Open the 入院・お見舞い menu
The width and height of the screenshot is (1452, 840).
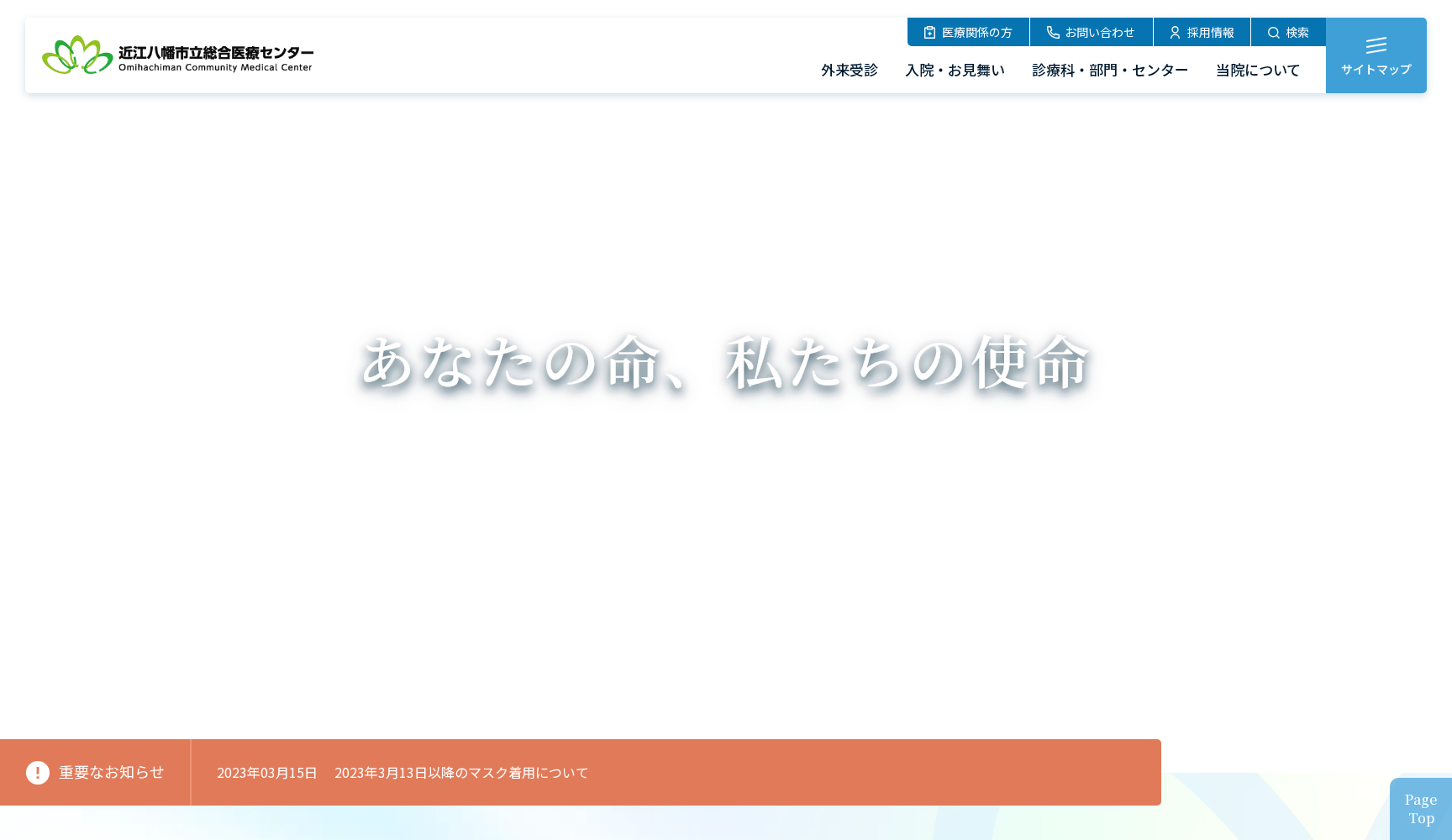pyautogui.click(x=955, y=71)
